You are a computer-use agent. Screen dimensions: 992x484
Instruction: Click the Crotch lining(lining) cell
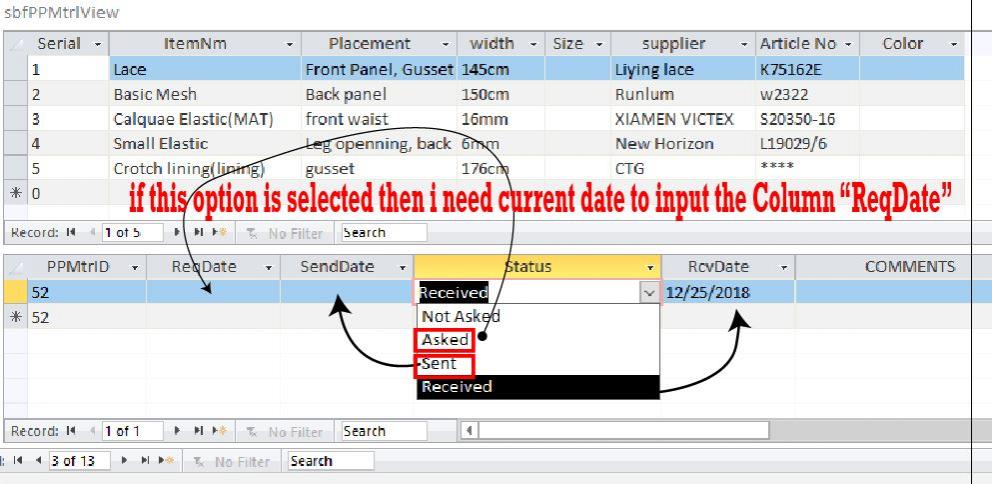205,168
